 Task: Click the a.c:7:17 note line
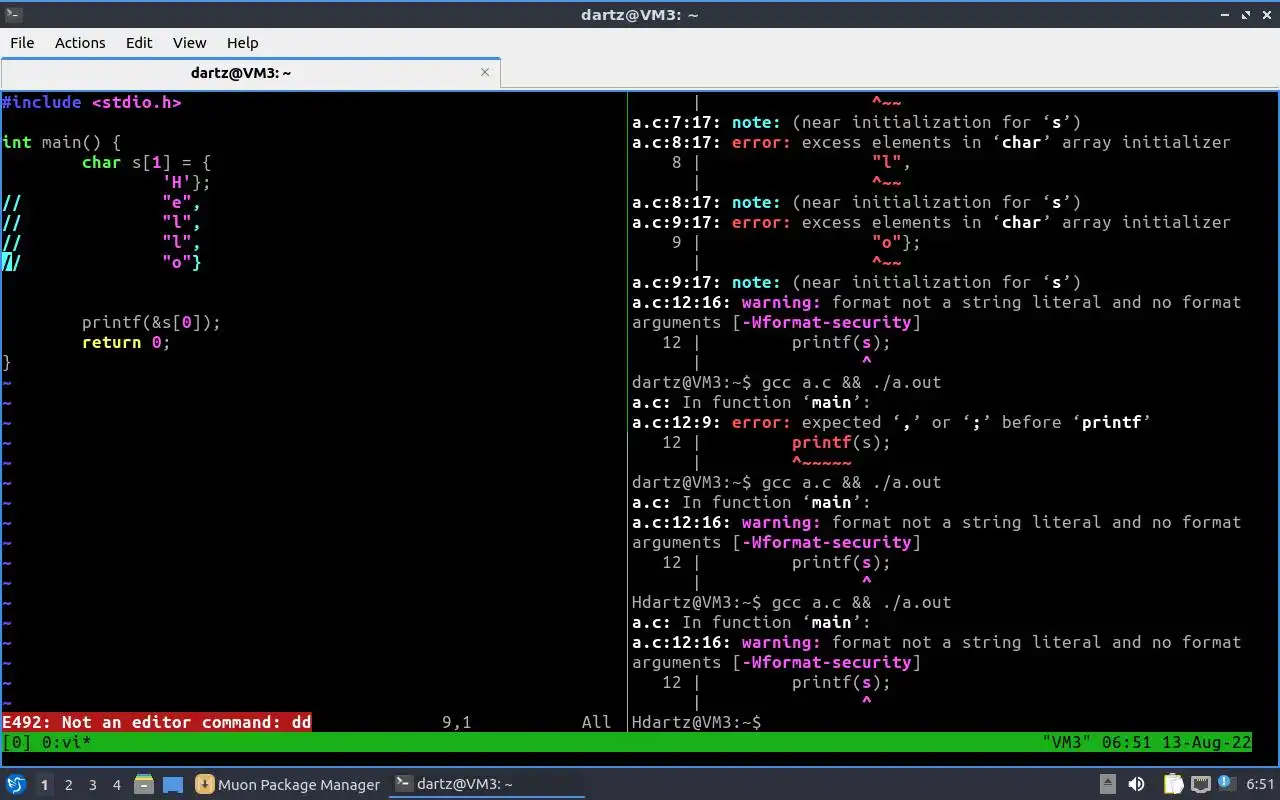(x=856, y=122)
